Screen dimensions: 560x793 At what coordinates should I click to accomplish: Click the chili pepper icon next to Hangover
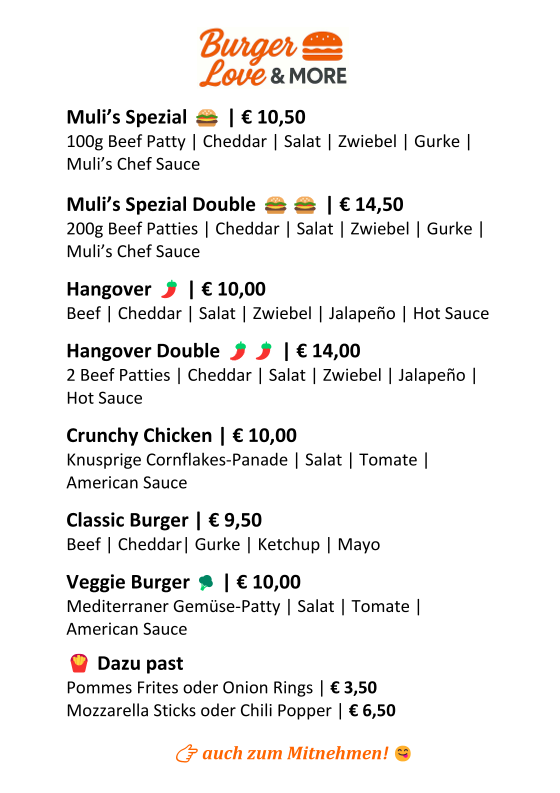pos(170,289)
